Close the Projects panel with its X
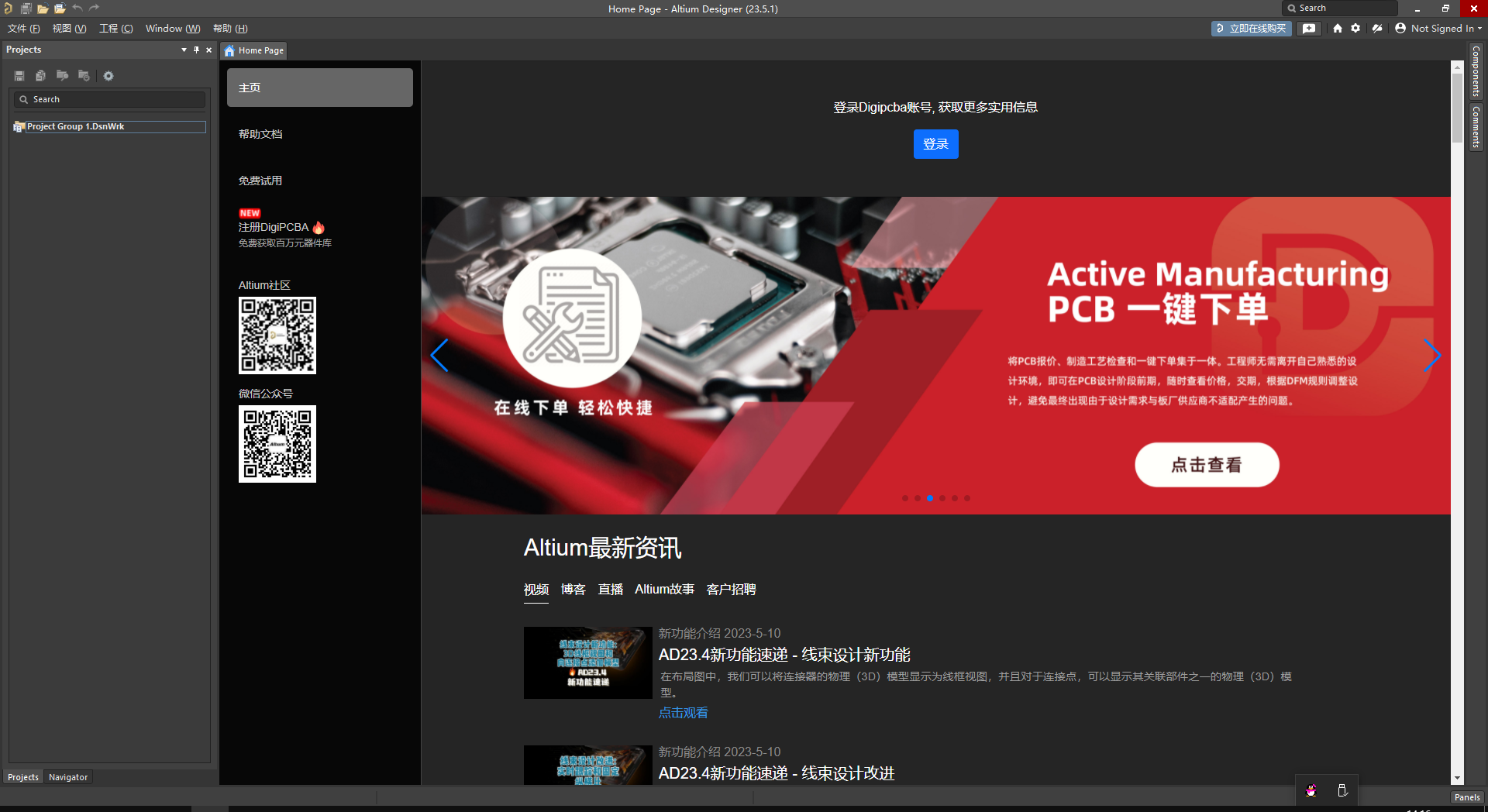The width and height of the screenshot is (1488, 812). coord(208,50)
